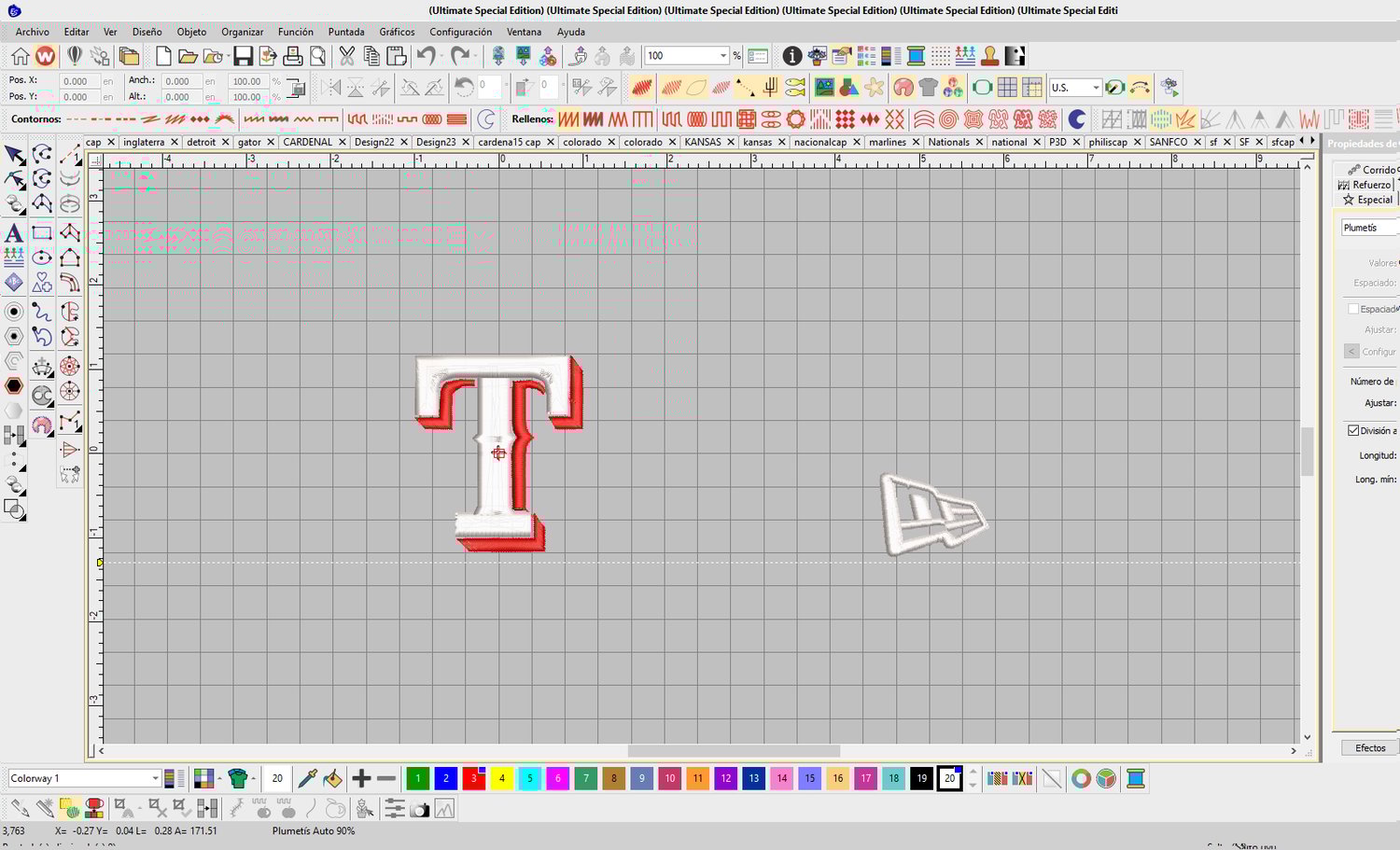Click the camera capture icon in bottom toolbar

click(419, 809)
